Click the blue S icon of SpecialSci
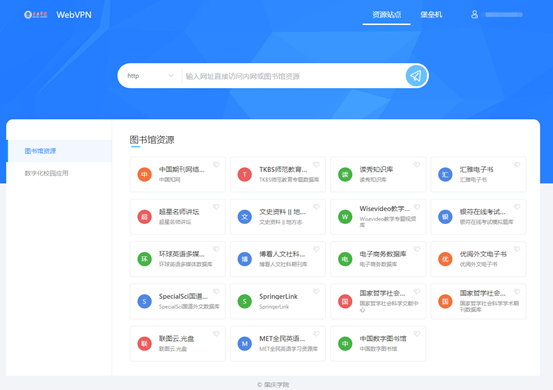Viewport: 553px width, 390px height. pos(144,301)
